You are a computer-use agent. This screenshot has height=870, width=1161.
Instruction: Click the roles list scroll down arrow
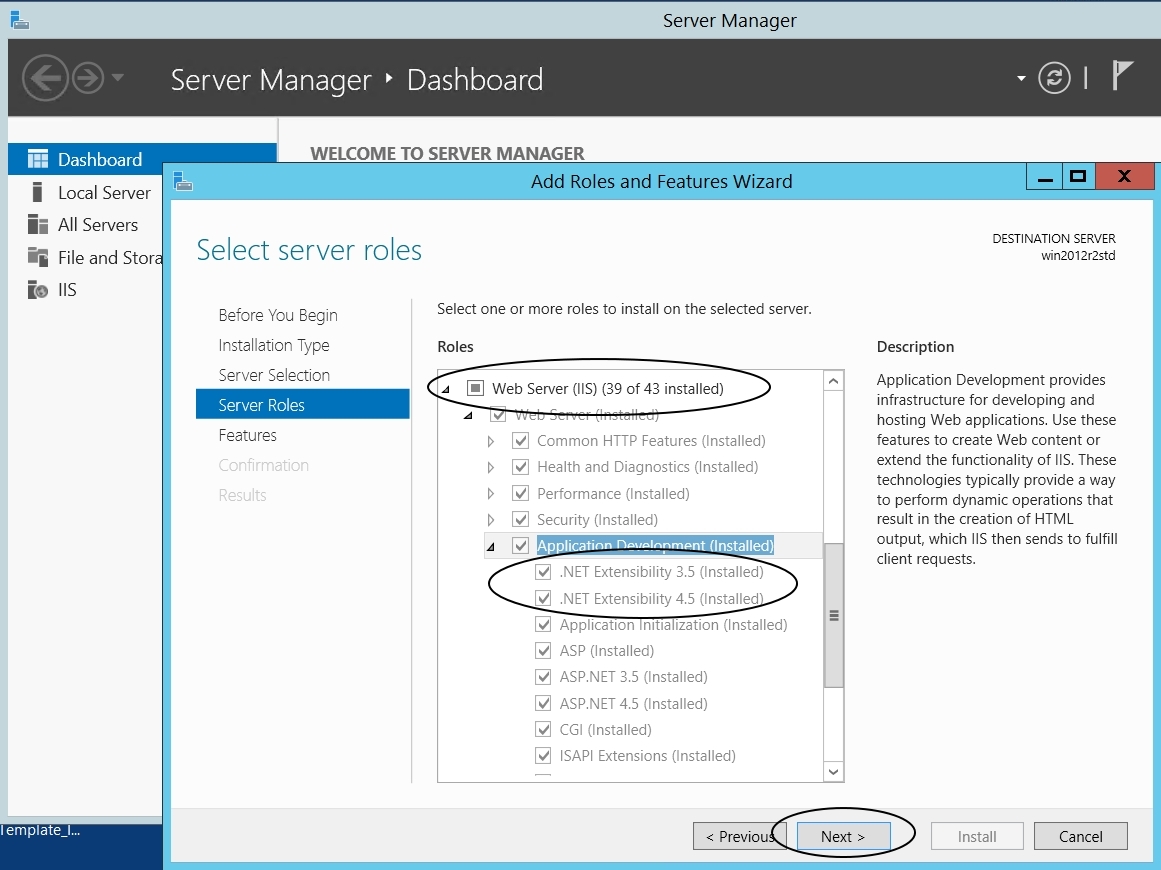coord(834,772)
